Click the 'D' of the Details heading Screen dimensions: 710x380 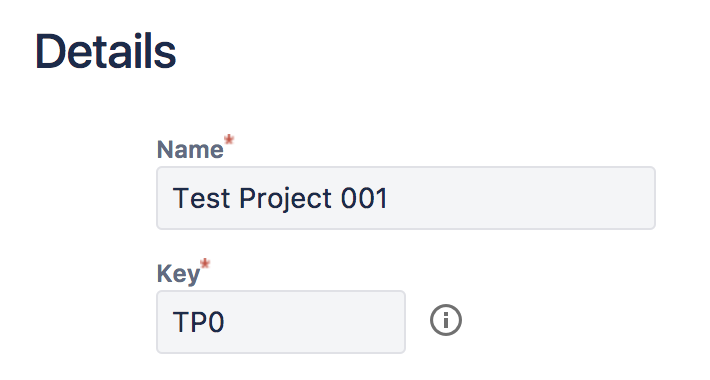point(50,52)
